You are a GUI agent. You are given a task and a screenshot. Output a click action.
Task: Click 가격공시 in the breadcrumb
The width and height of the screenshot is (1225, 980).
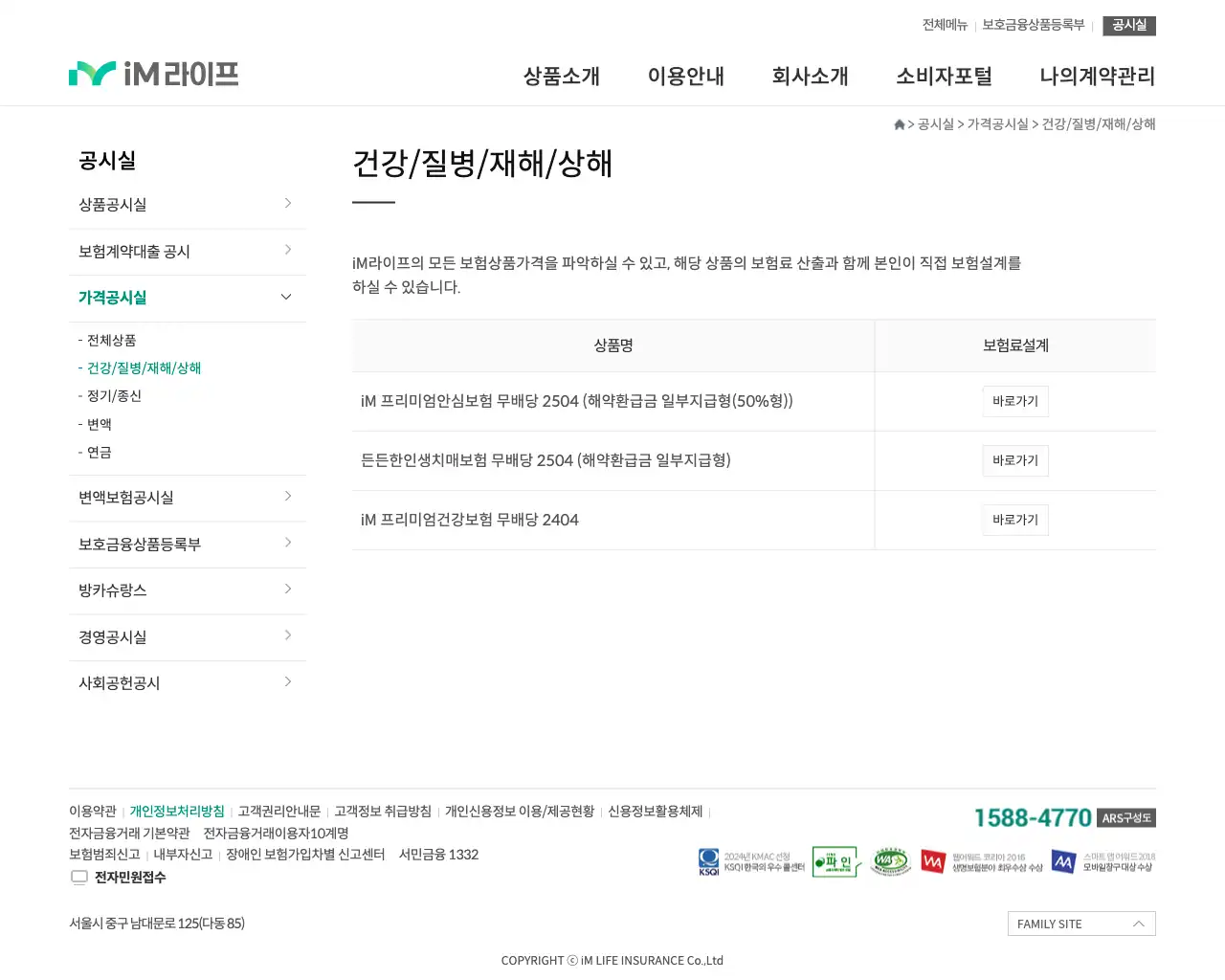[x=997, y=124]
